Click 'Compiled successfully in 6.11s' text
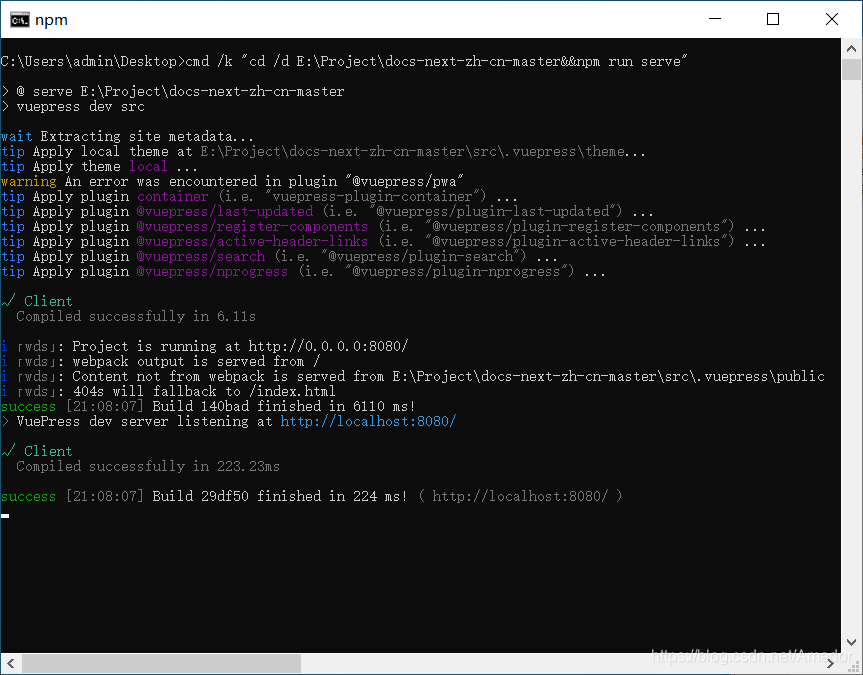Screen dimensions: 863x675 pos(136,316)
